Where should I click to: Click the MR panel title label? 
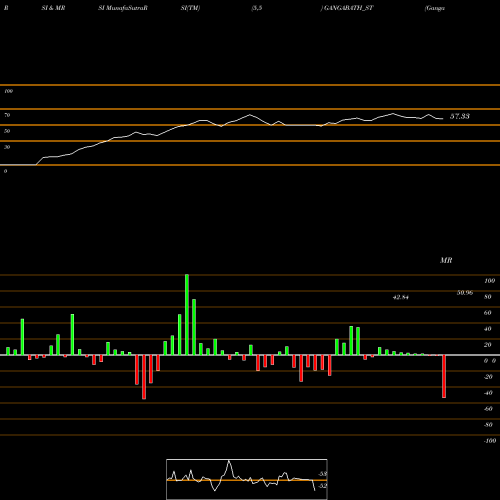point(446,260)
